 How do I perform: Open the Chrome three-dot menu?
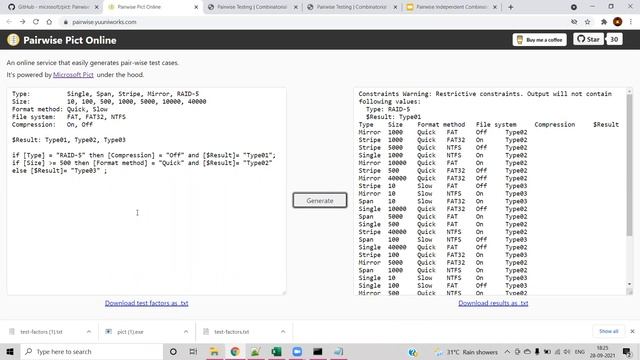coord(631,22)
